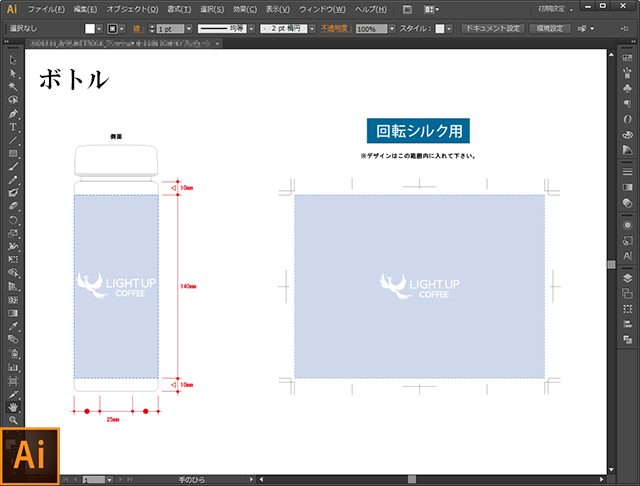The image size is (640, 486).
Task: Select the Column Graph tool
Action: tap(13, 367)
